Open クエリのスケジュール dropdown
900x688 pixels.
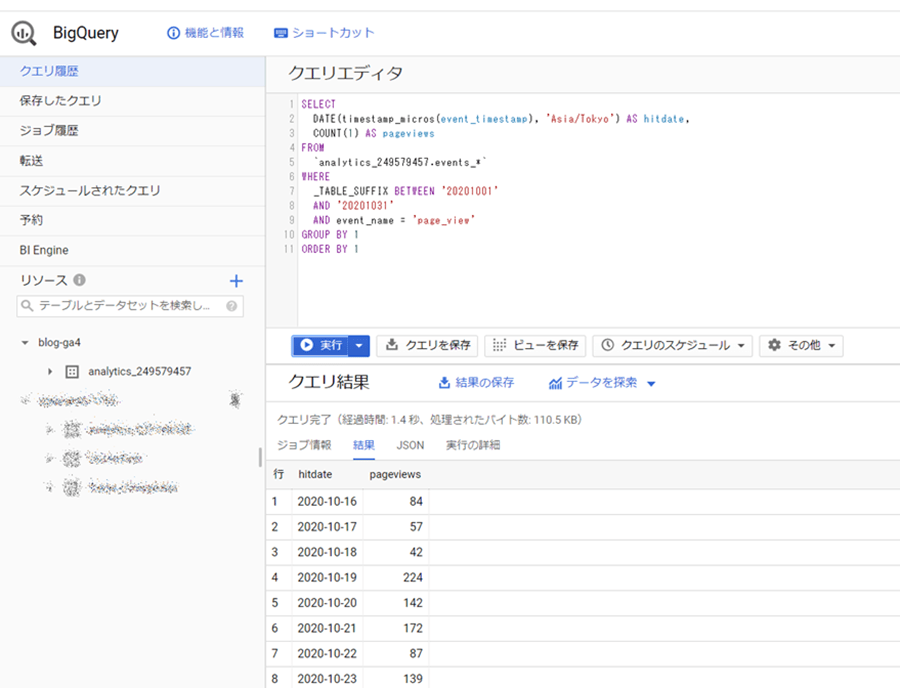pos(673,345)
